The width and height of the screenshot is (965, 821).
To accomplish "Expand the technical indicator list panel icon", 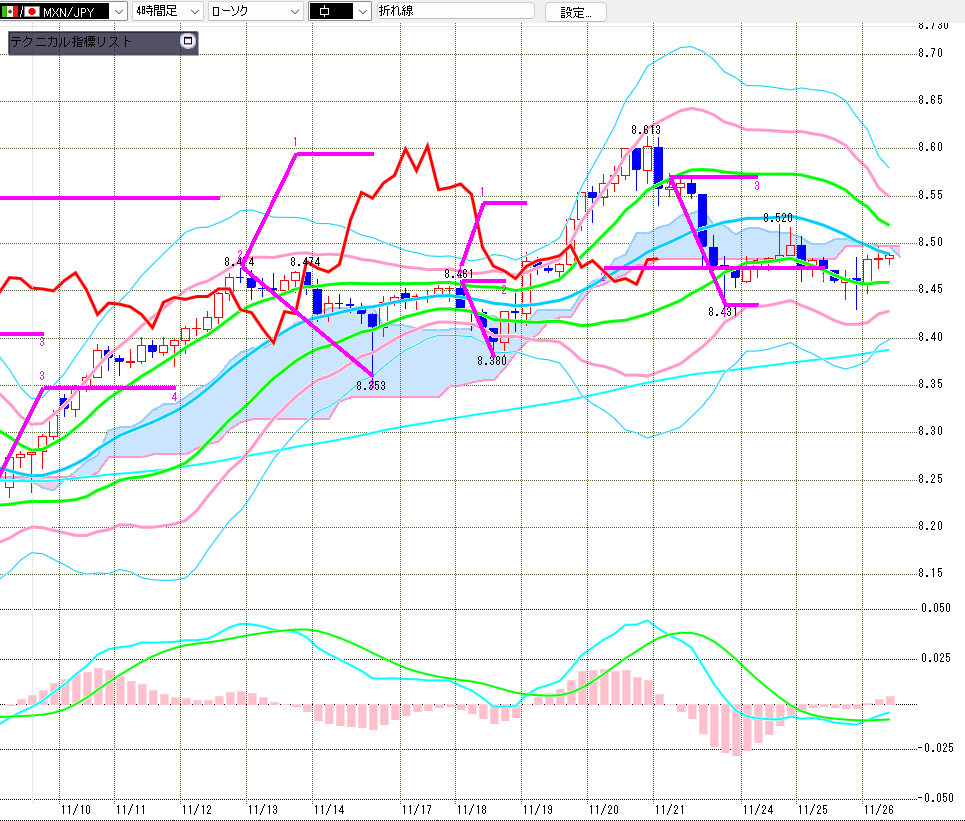I will point(187,41).
